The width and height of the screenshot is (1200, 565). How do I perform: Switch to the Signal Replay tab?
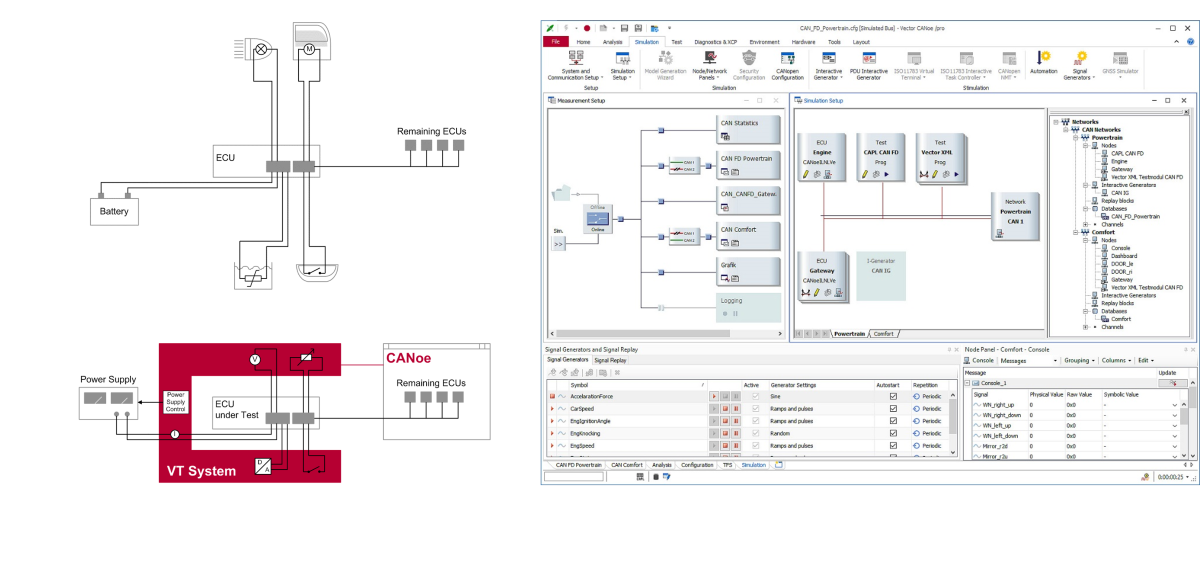point(610,360)
